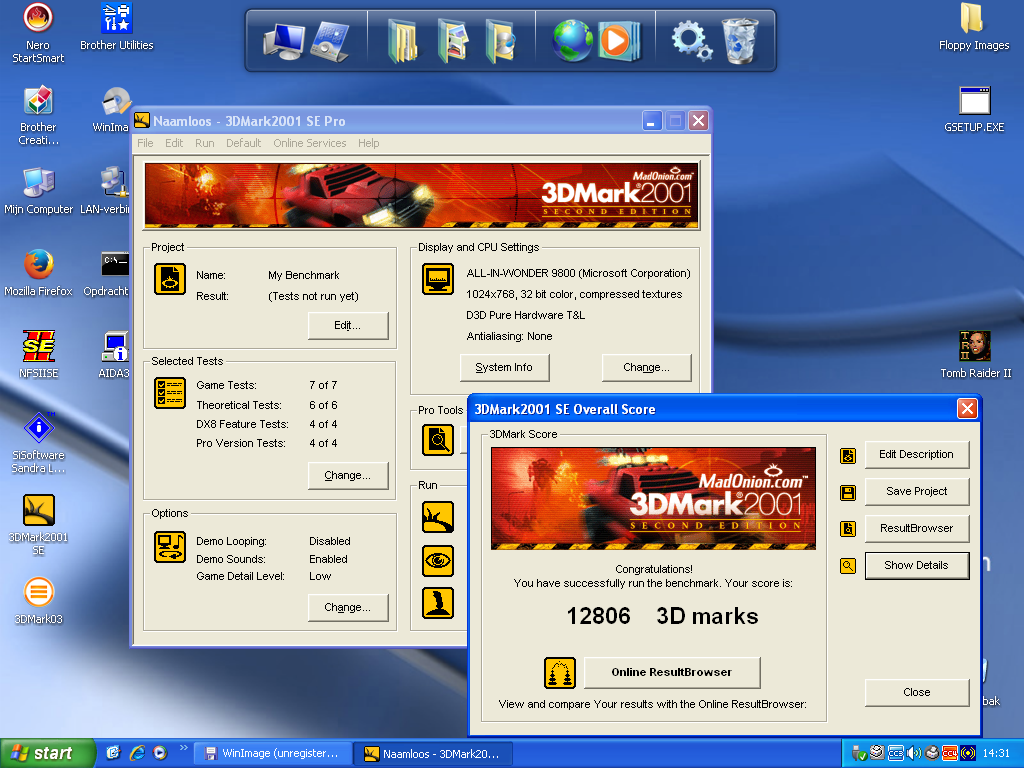1024x768 pixels.
Task: Click the magnifier icon beside Show Details
Action: coord(848,566)
